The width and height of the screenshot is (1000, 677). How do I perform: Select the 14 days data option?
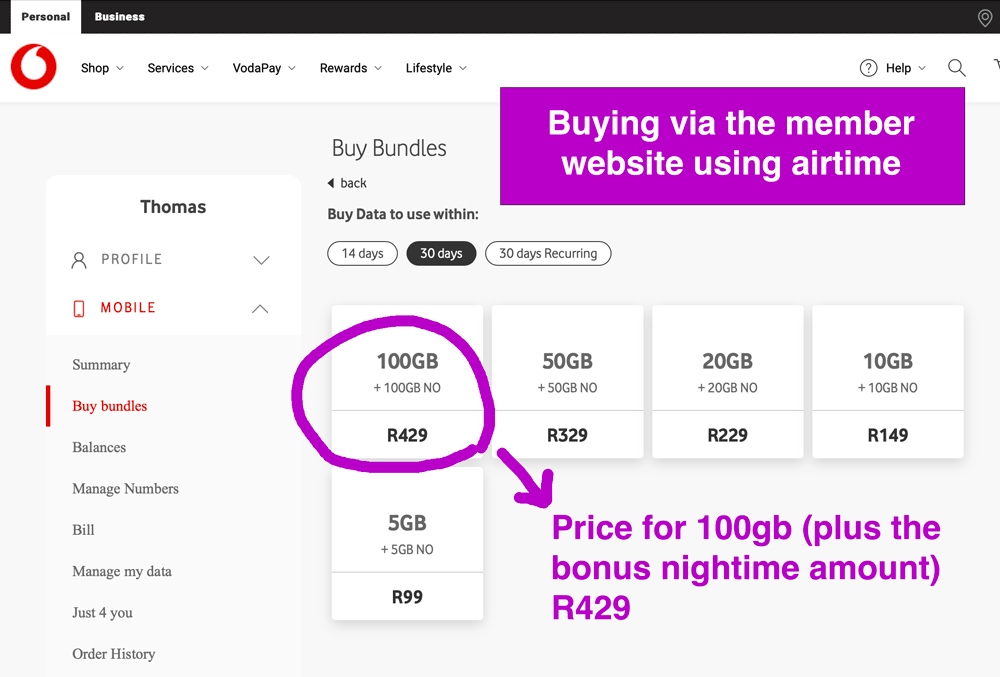(362, 253)
